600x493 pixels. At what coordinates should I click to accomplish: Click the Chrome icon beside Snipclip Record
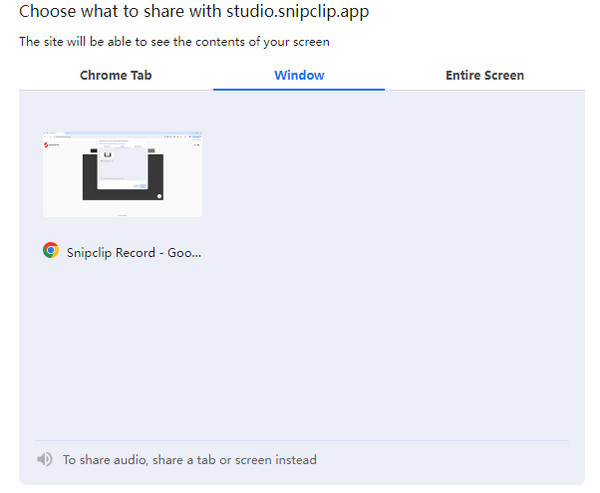point(51,251)
